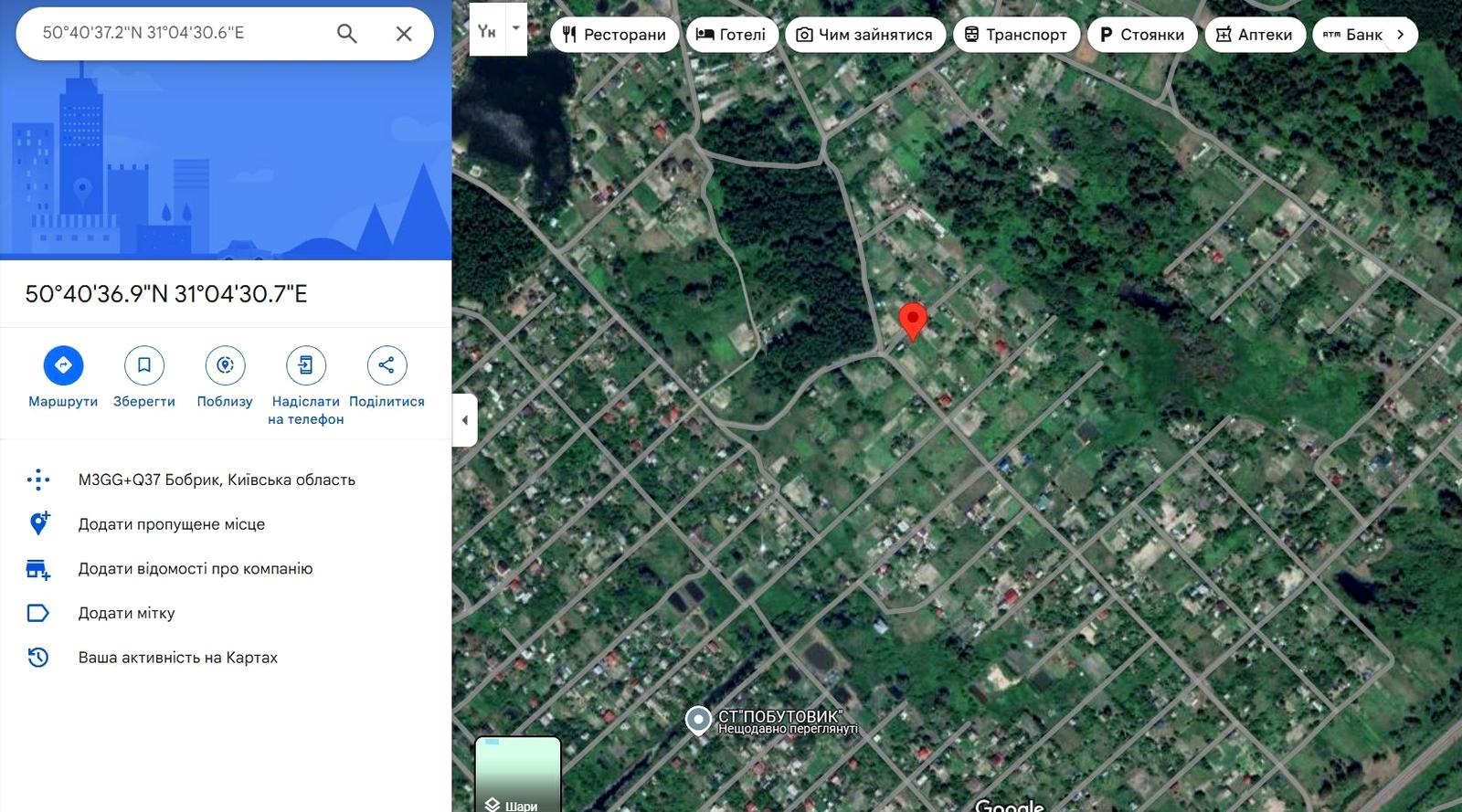Save the place with the Зберегти icon
This screenshot has width=1462, height=812.
click(x=144, y=365)
